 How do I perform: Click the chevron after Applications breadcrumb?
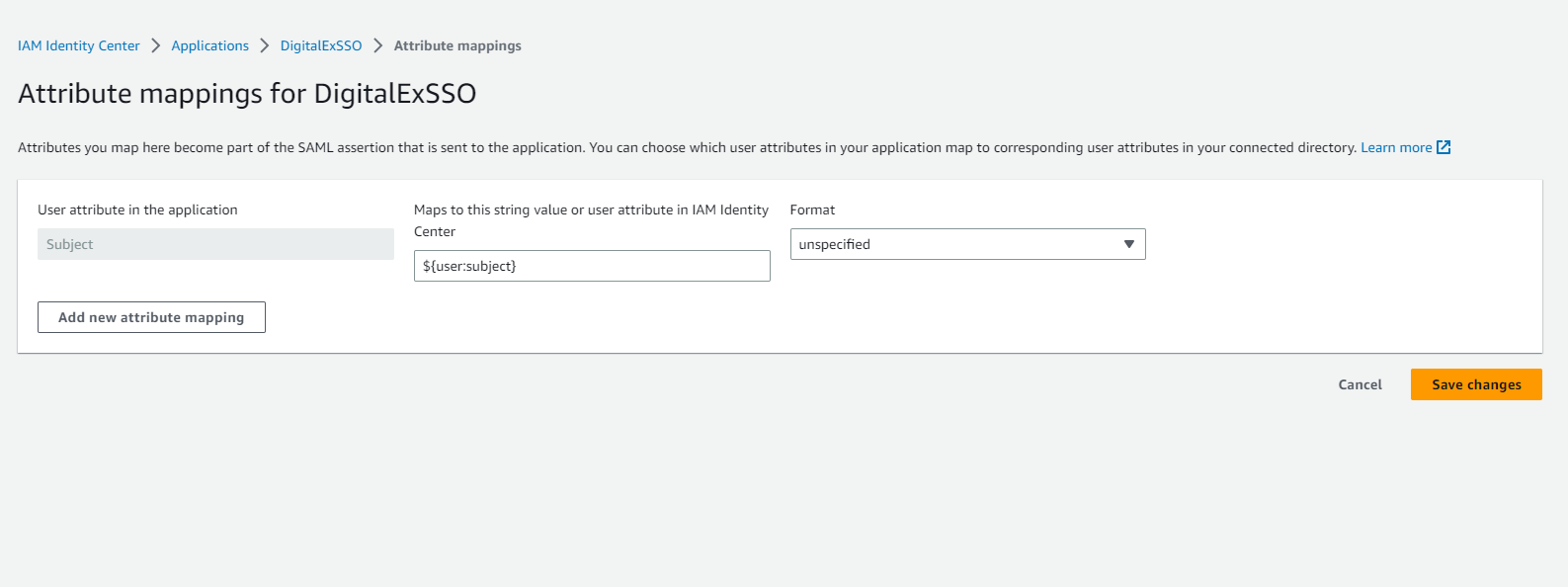point(264,45)
